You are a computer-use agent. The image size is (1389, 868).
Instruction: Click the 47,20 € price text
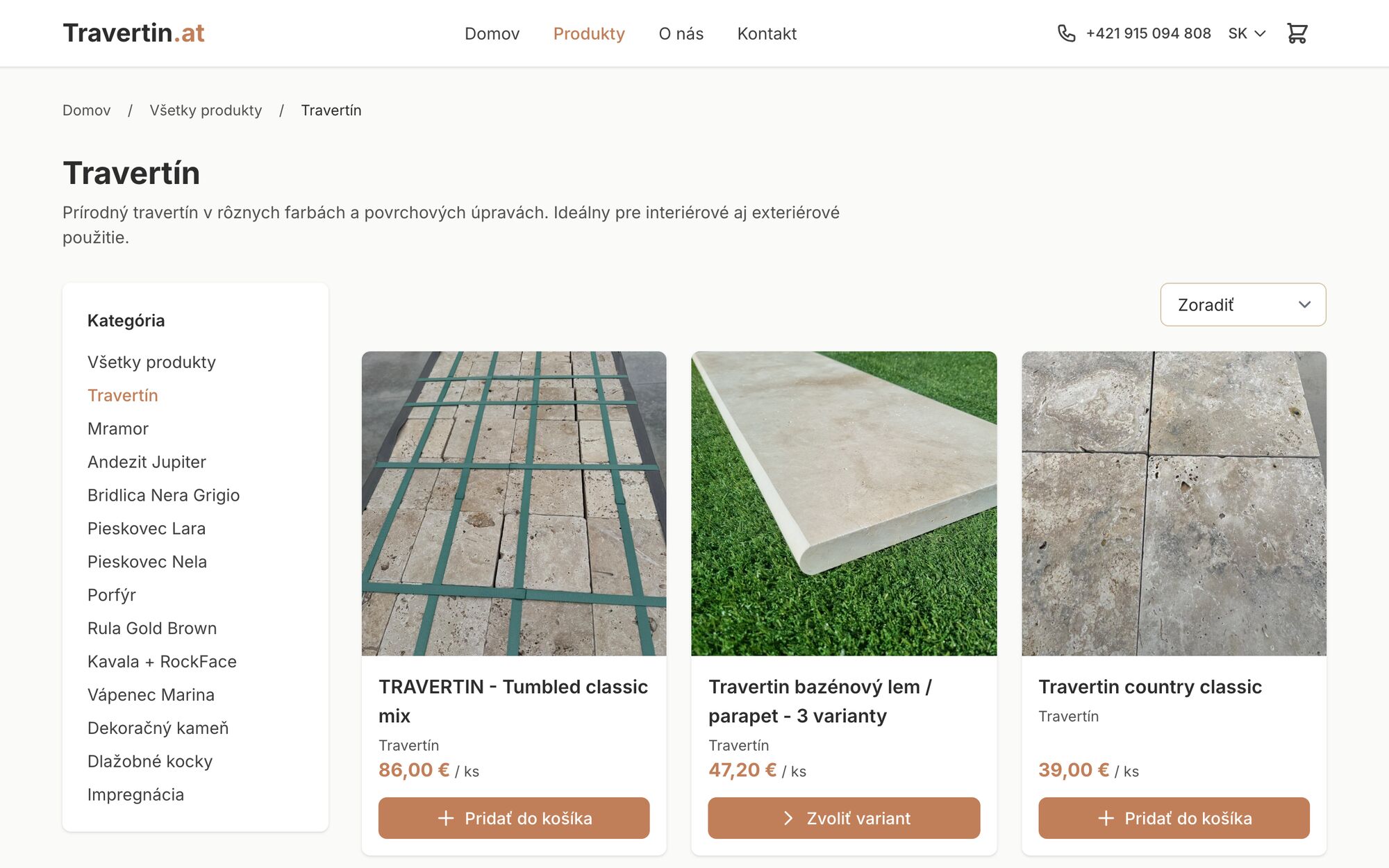[x=742, y=770]
